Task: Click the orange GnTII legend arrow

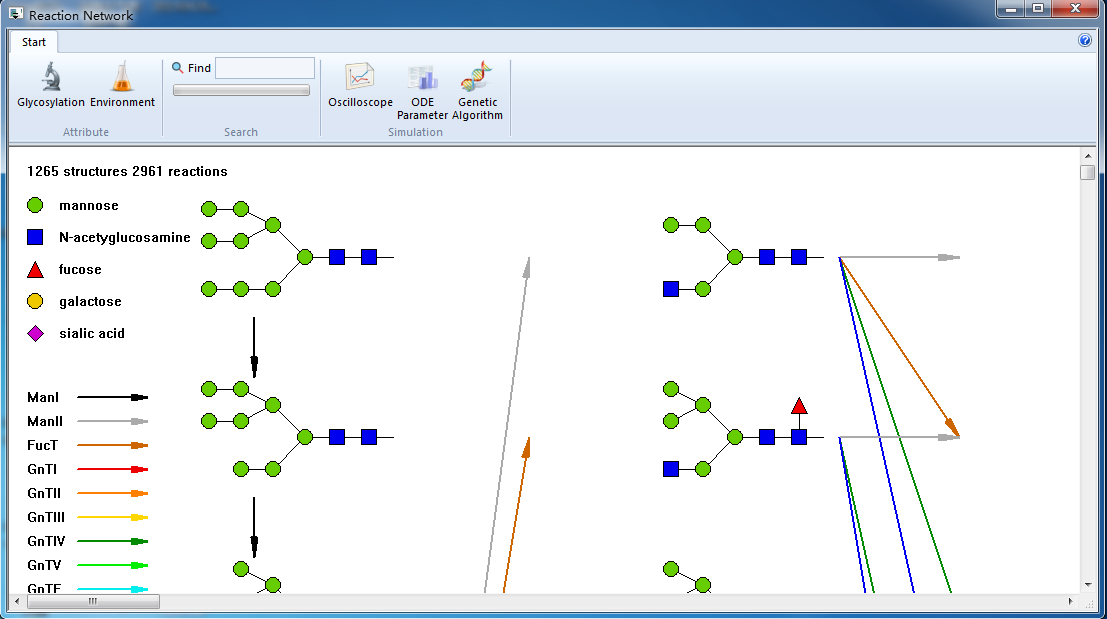Action: pos(112,493)
